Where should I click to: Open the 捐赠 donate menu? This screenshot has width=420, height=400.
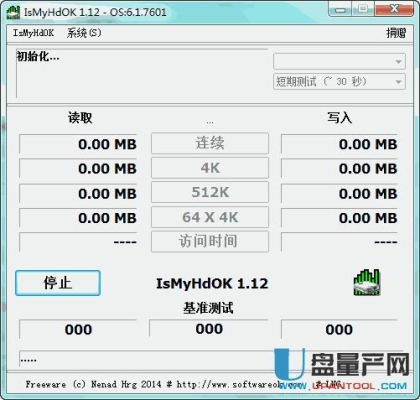396,33
